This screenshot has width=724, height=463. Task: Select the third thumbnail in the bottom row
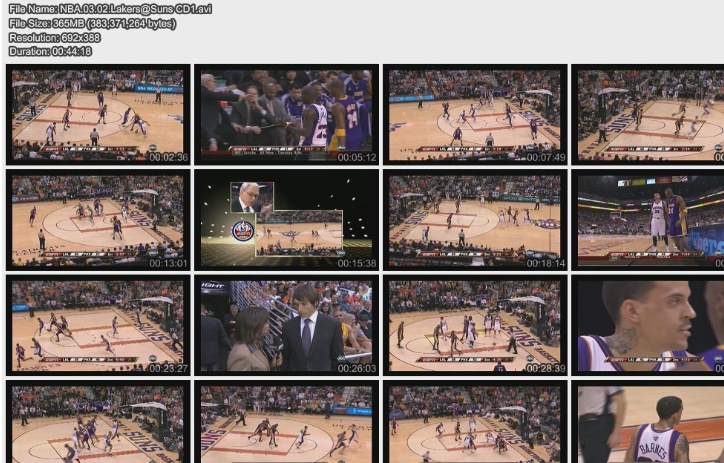pyautogui.click(x=475, y=424)
